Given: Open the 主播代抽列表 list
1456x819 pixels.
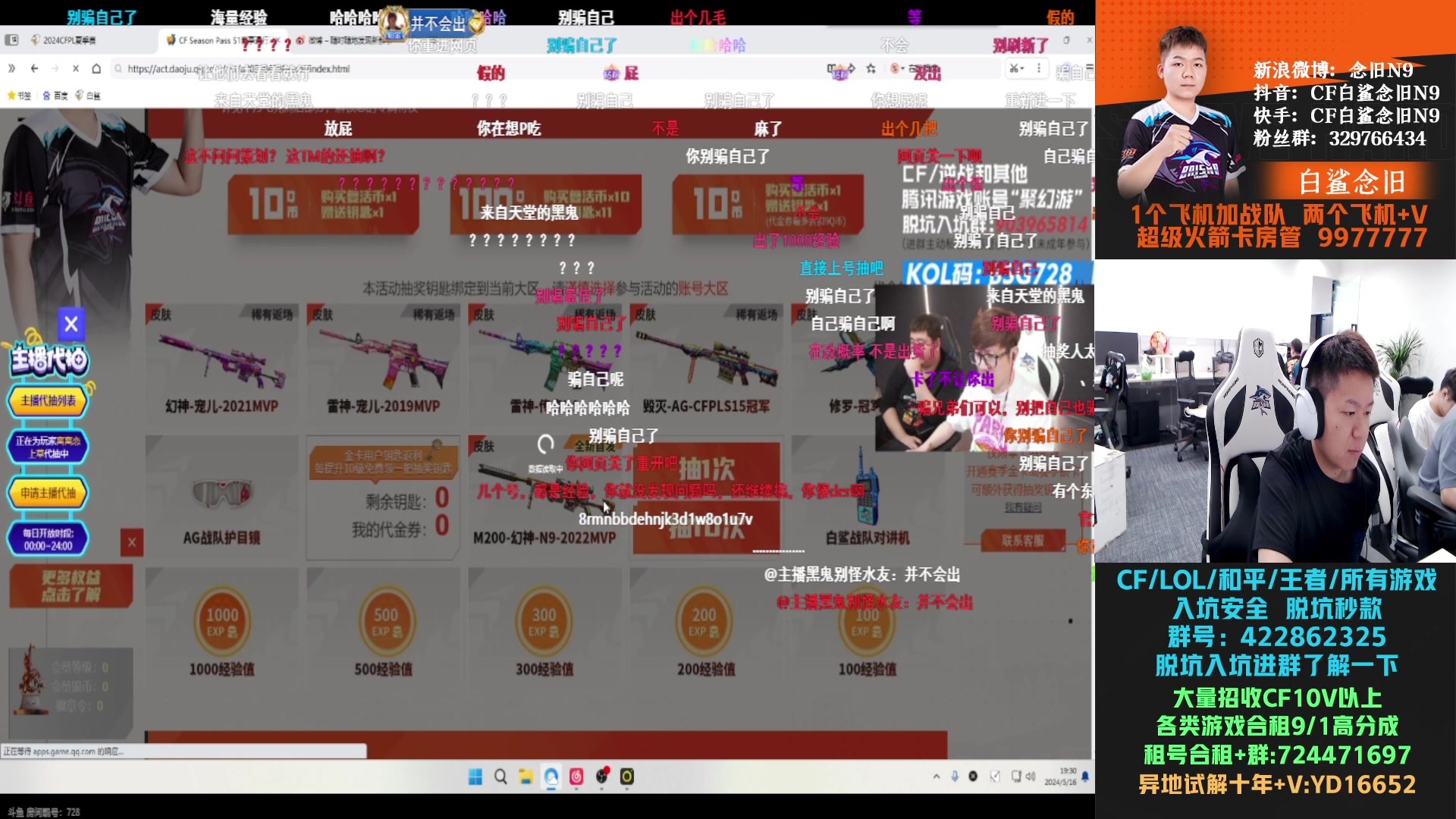Looking at the screenshot, I should (x=49, y=400).
